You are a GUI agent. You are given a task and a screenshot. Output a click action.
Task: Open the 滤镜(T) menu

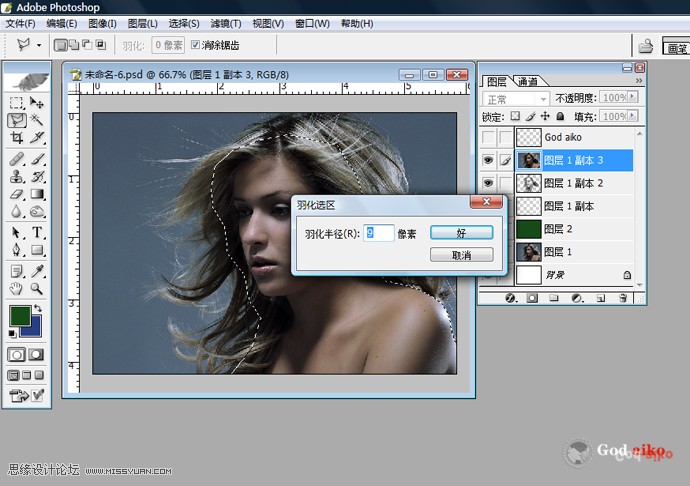pyautogui.click(x=221, y=23)
